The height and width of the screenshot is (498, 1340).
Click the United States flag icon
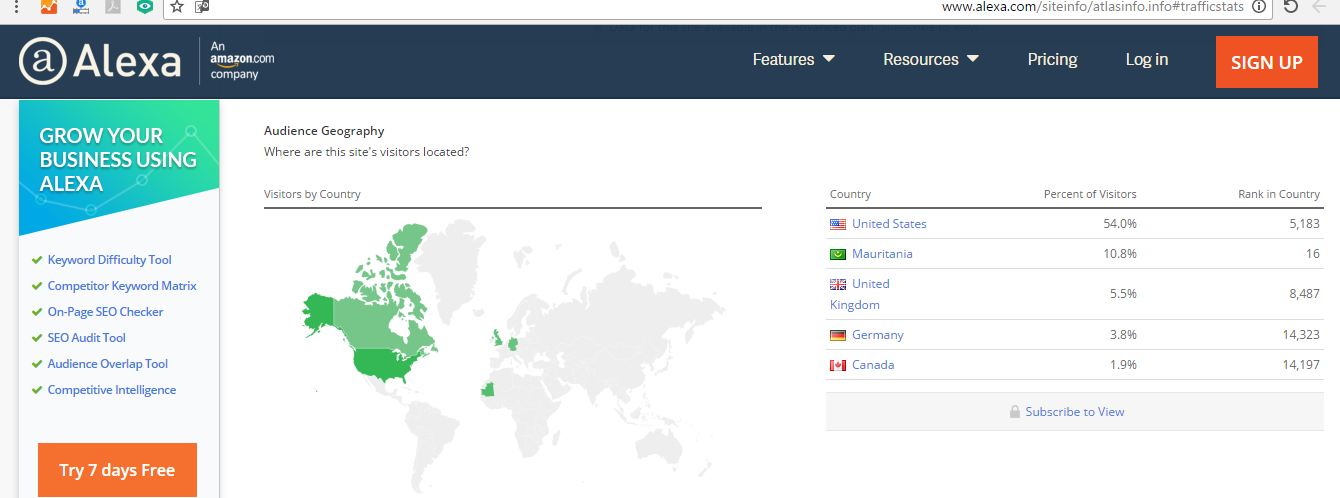coord(838,224)
